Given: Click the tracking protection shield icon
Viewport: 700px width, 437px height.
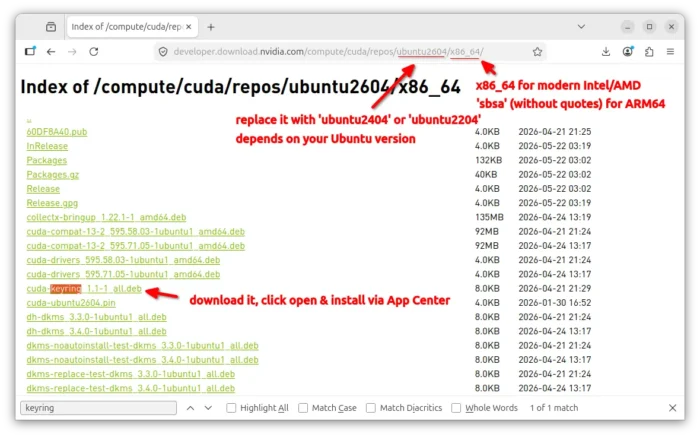Looking at the screenshot, I should (x=163, y=52).
